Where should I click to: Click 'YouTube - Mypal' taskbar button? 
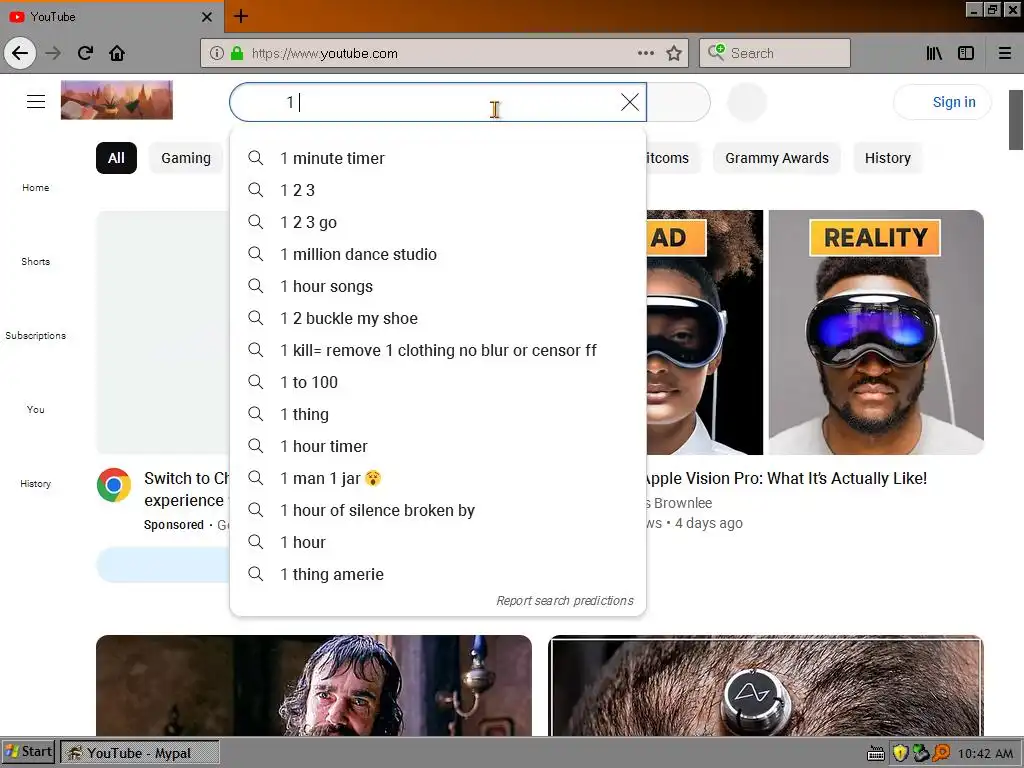pyautogui.click(x=140, y=753)
